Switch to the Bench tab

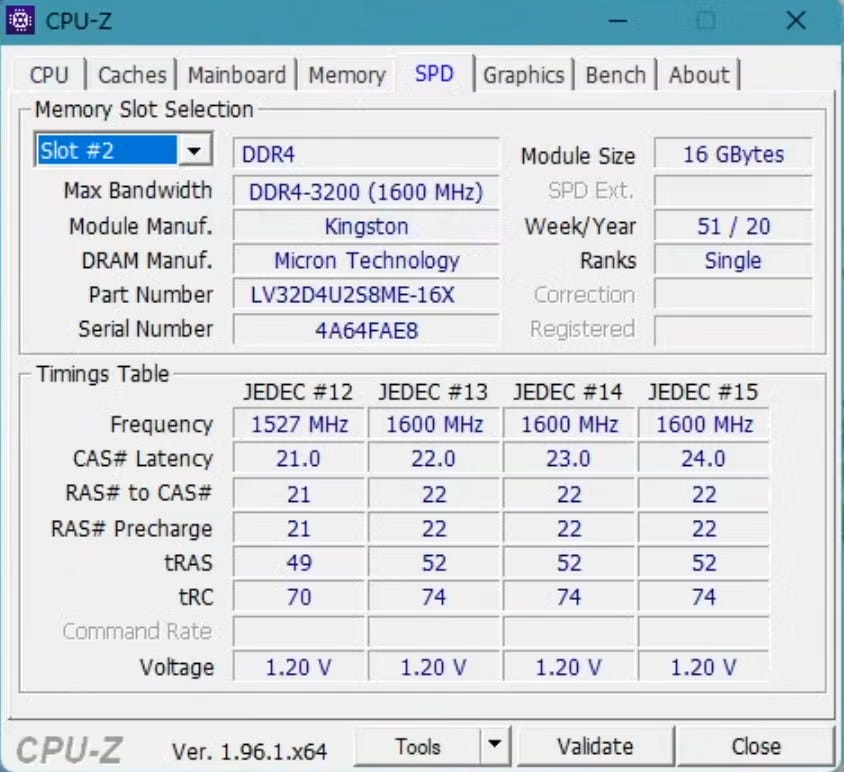(x=615, y=75)
